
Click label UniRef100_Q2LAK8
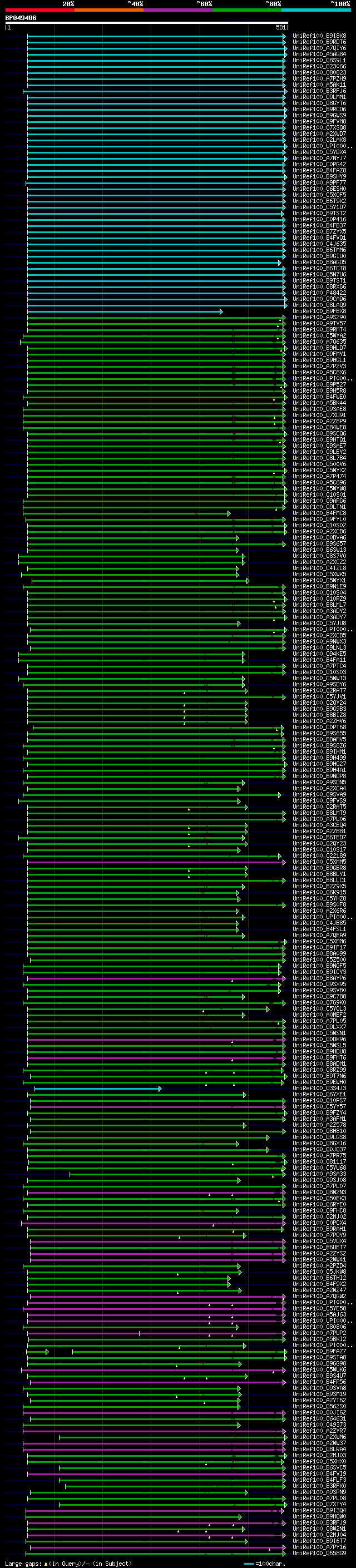(319, 140)
